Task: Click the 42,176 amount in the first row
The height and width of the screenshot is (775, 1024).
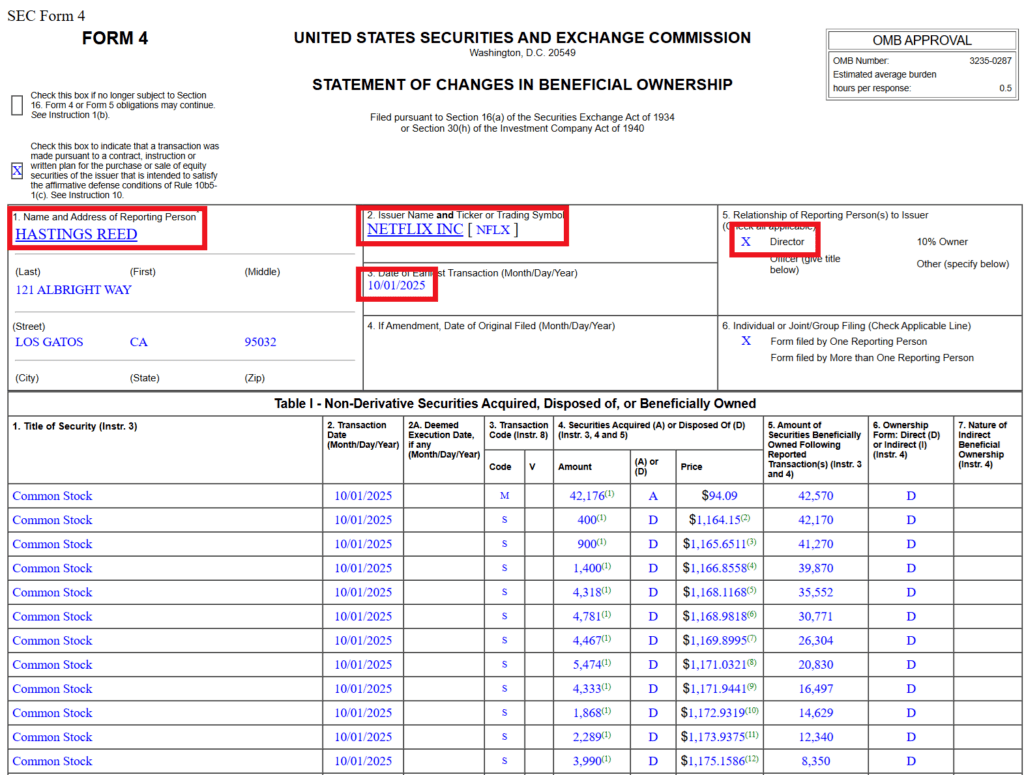Action: tap(587, 496)
